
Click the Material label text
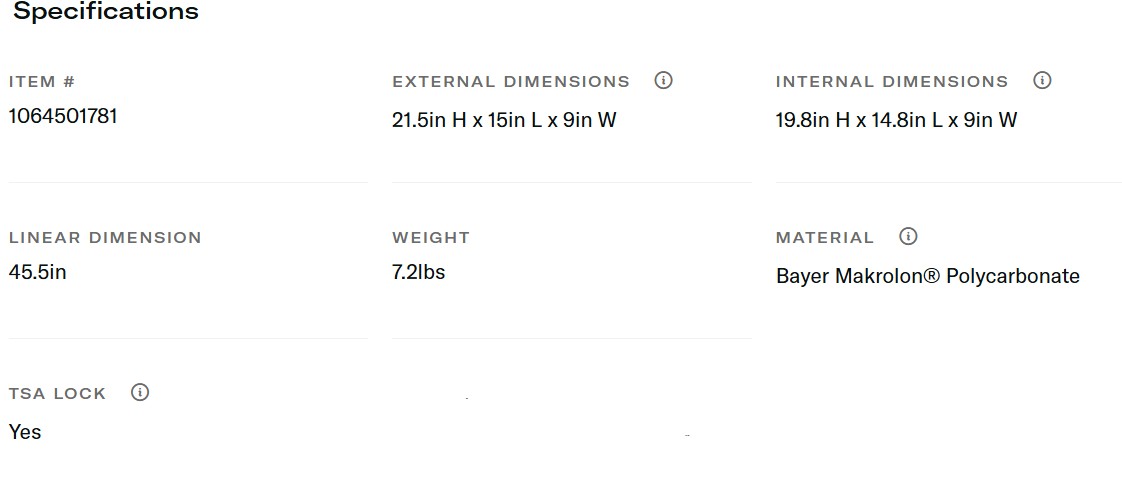[825, 238]
